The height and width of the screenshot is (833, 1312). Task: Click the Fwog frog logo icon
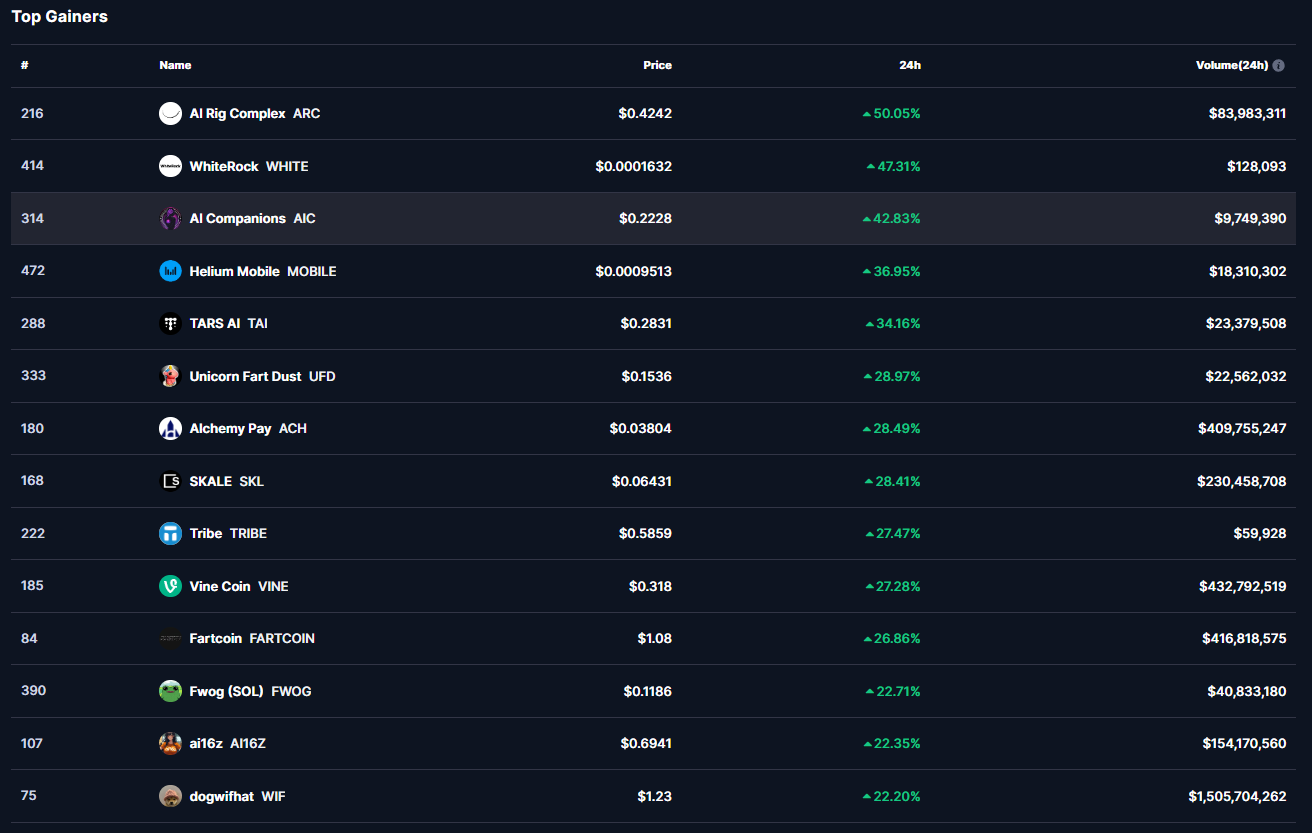pyautogui.click(x=170, y=691)
